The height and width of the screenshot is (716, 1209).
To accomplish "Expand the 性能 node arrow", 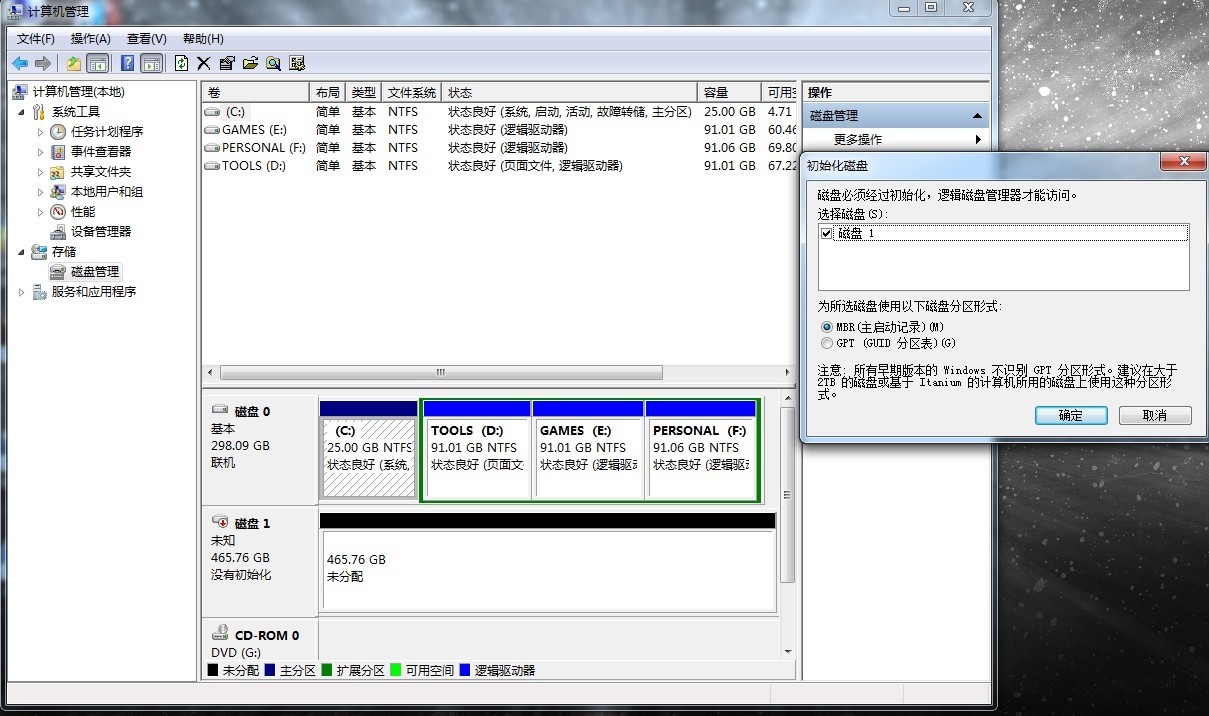I will click(41, 212).
